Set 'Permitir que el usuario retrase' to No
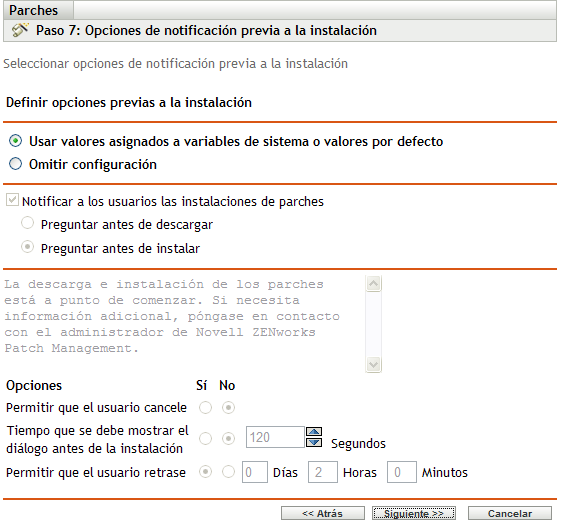The image size is (561, 523). point(228,472)
